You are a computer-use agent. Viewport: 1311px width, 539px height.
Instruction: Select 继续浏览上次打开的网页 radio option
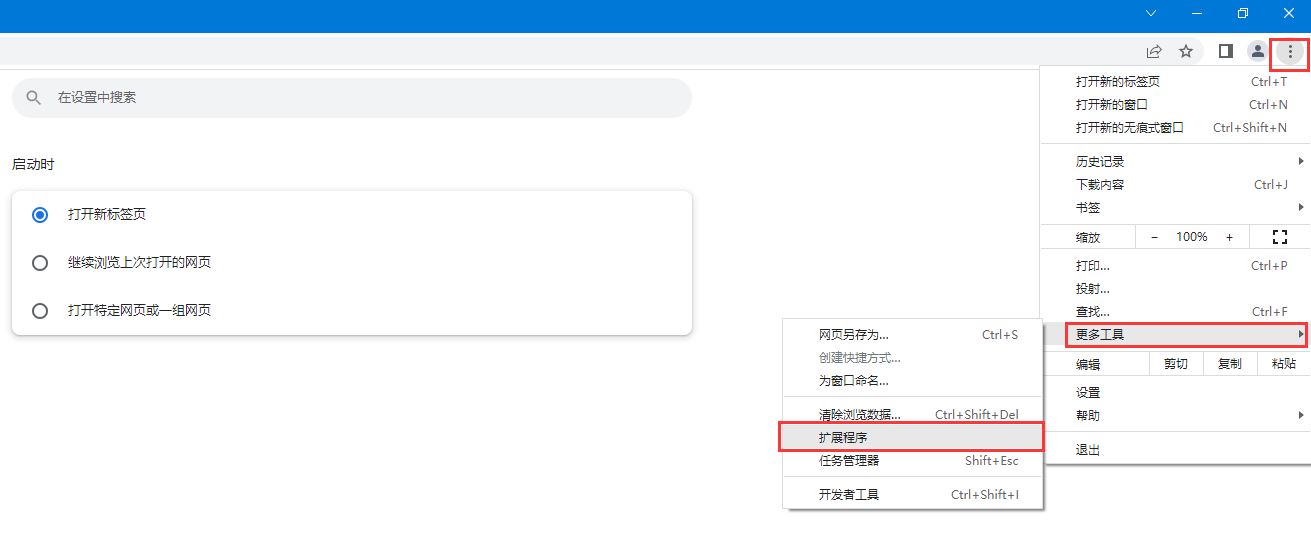(40, 263)
